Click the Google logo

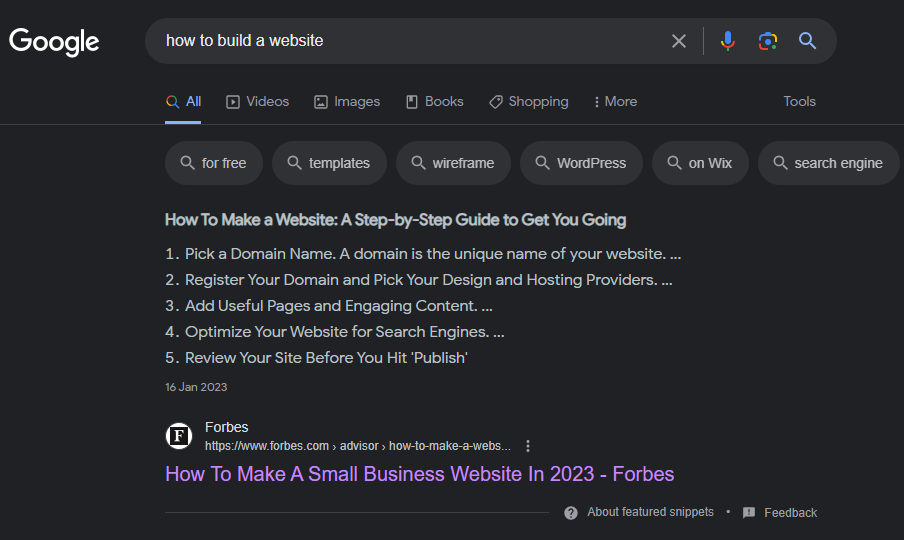pyautogui.click(x=54, y=41)
